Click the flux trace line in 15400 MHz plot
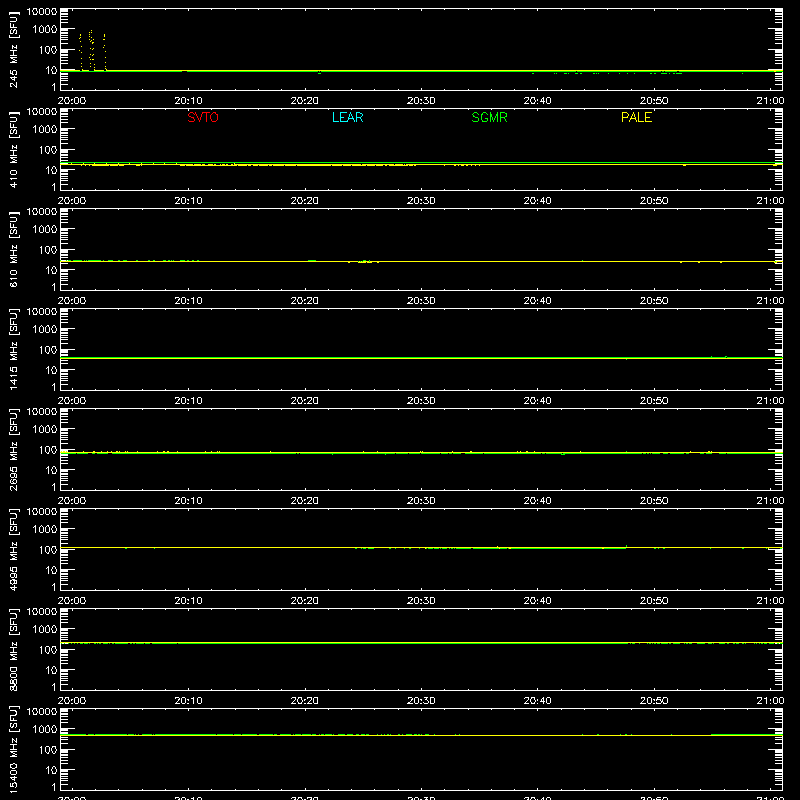This screenshot has height=800, width=800. coord(421,735)
